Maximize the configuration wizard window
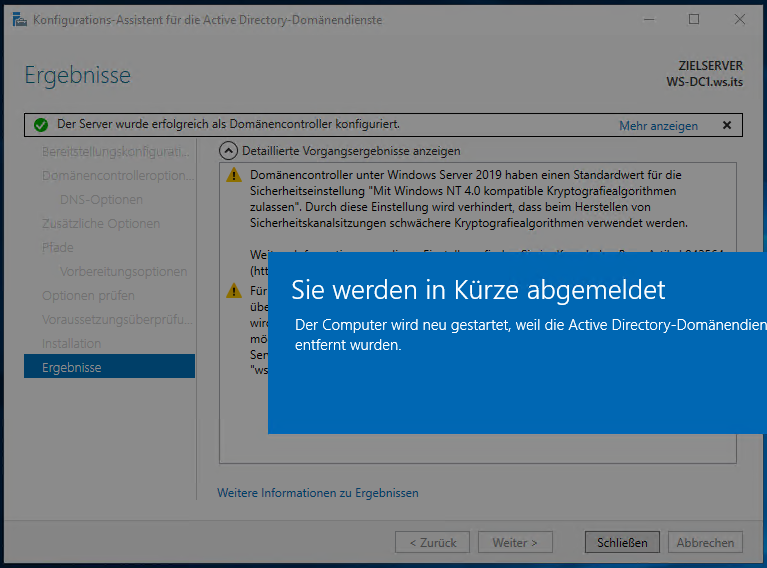This screenshot has width=767, height=568. click(694, 20)
